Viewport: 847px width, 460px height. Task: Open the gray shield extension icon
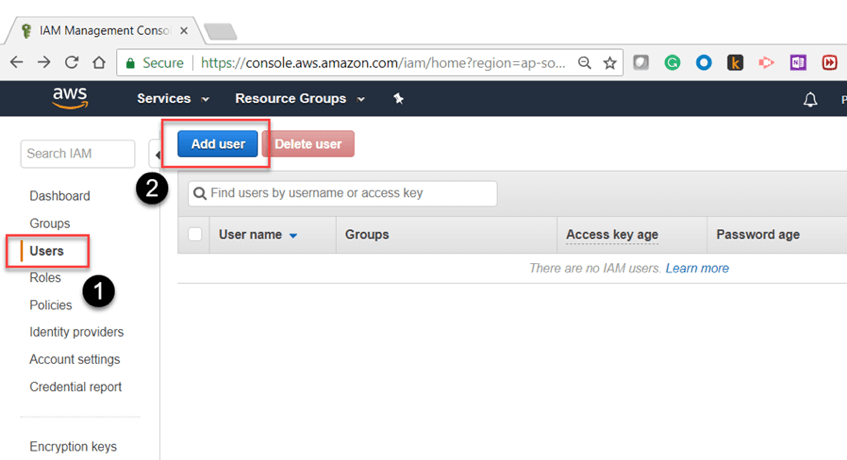[x=641, y=63]
